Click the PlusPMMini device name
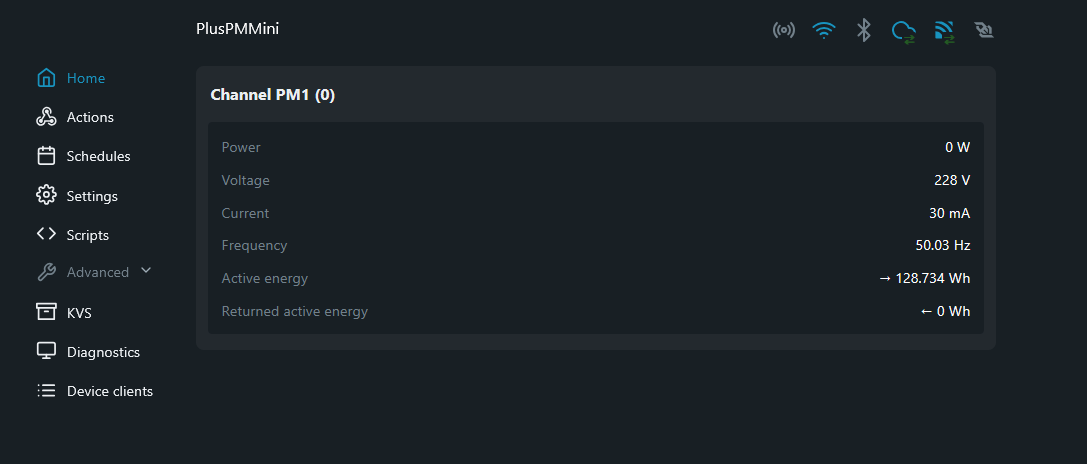Image resolution: width=1087 pixels, height=464 pixels. tap(237, 29)
